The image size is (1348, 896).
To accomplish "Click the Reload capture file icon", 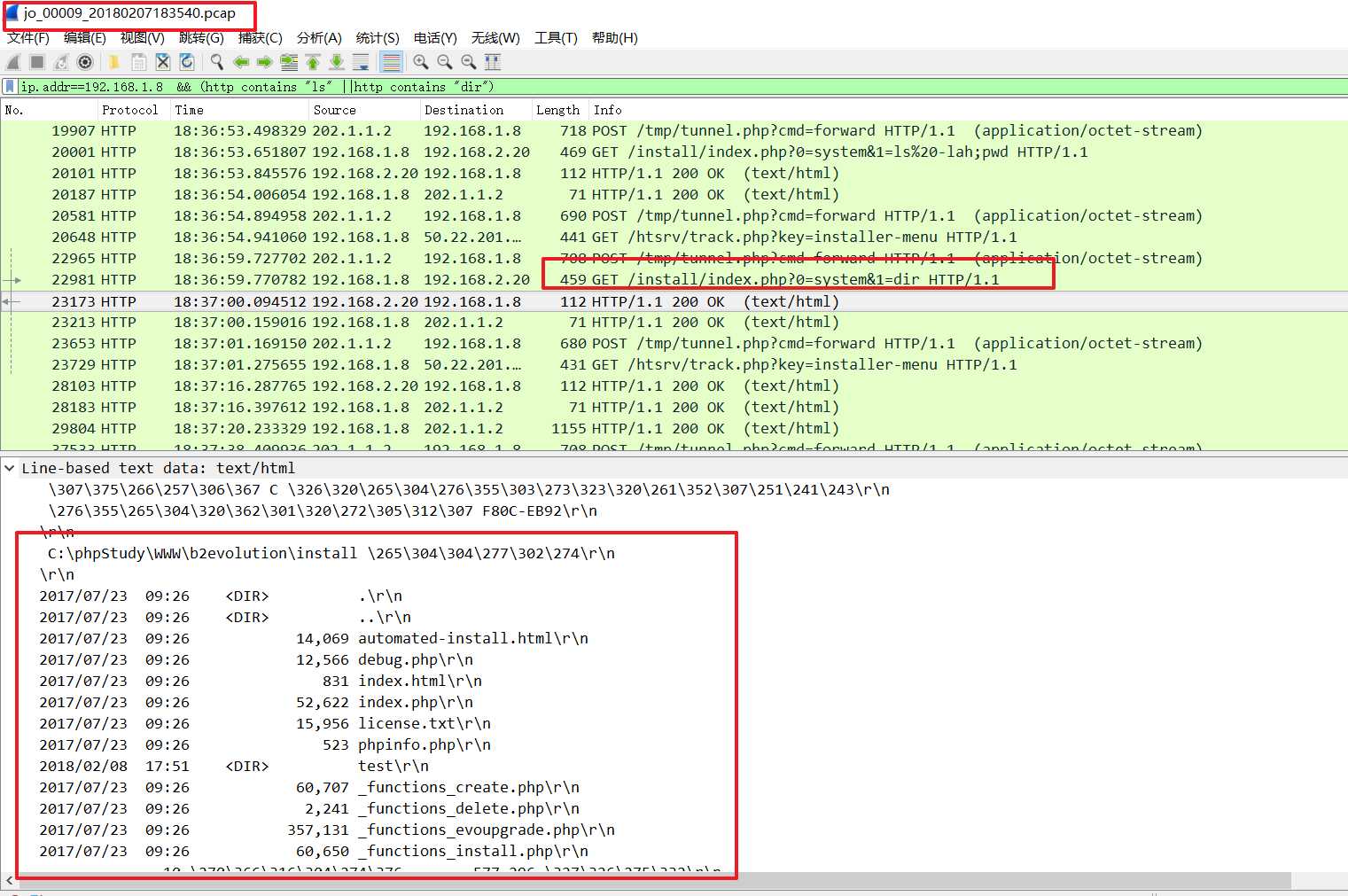I will 186,62.
